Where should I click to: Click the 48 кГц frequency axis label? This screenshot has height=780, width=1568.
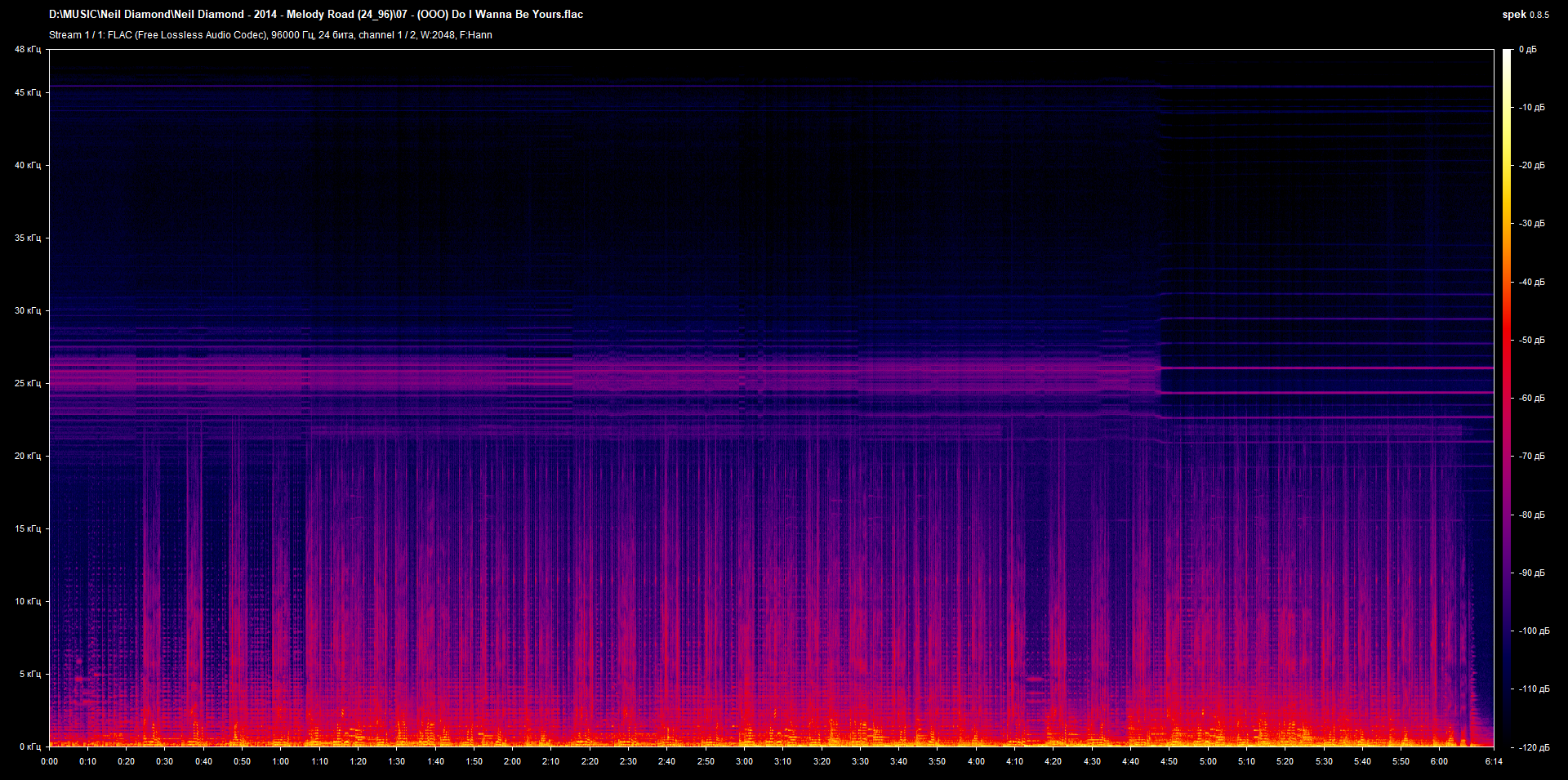27,49
